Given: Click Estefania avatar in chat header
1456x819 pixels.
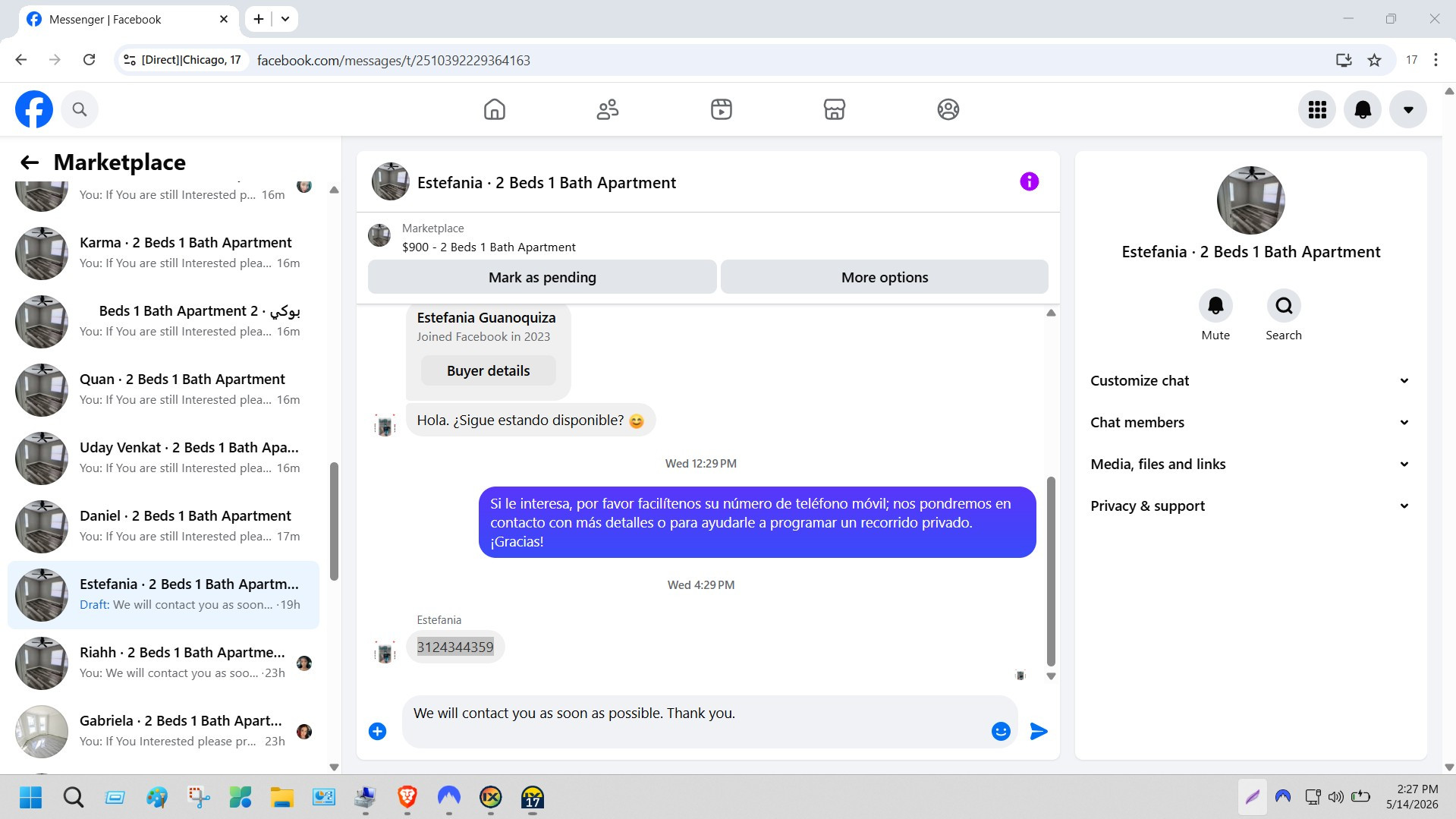Looking at the screenshot, I should tap(391, 181).
